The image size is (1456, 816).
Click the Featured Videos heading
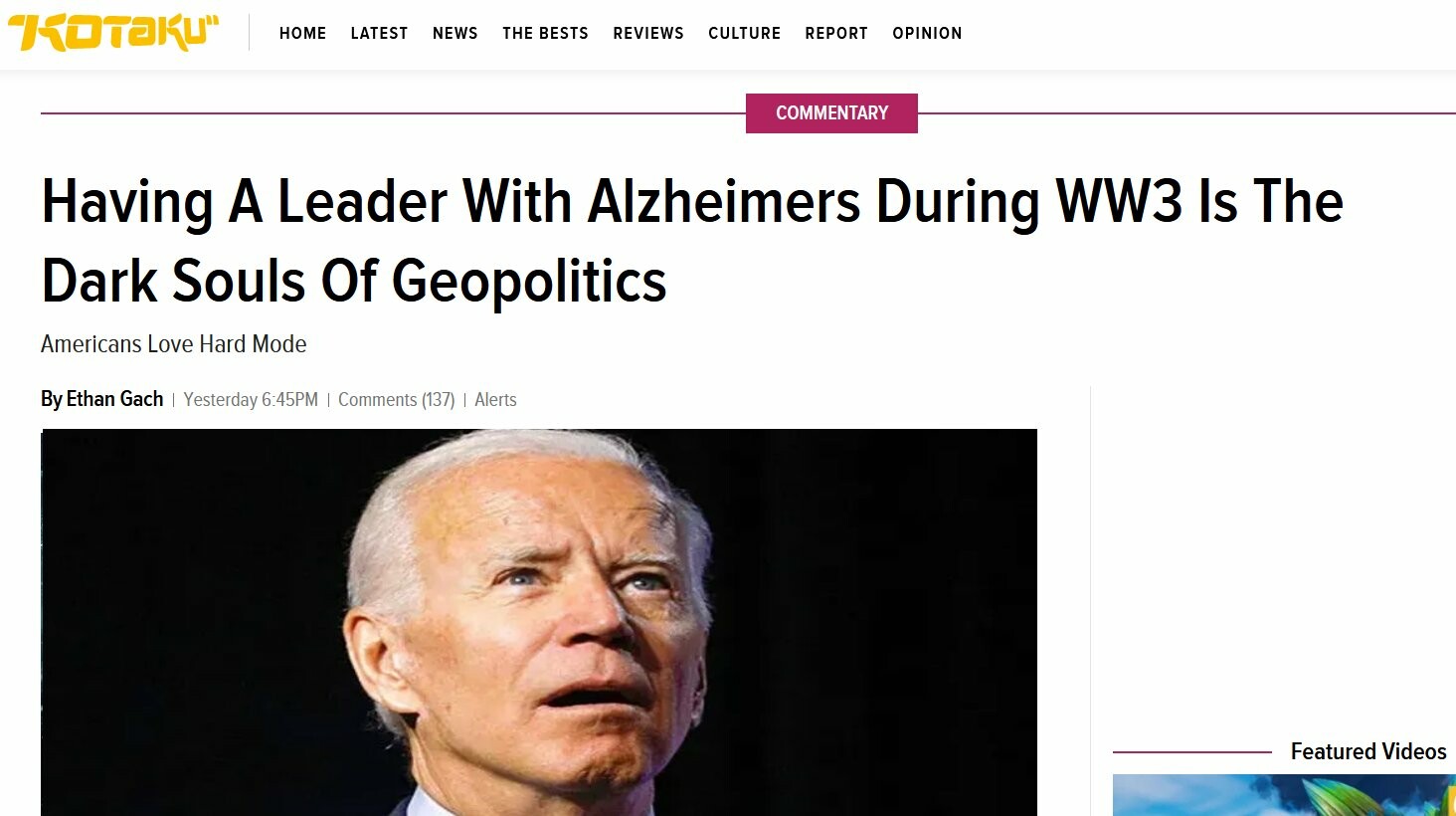(1367, 751)
